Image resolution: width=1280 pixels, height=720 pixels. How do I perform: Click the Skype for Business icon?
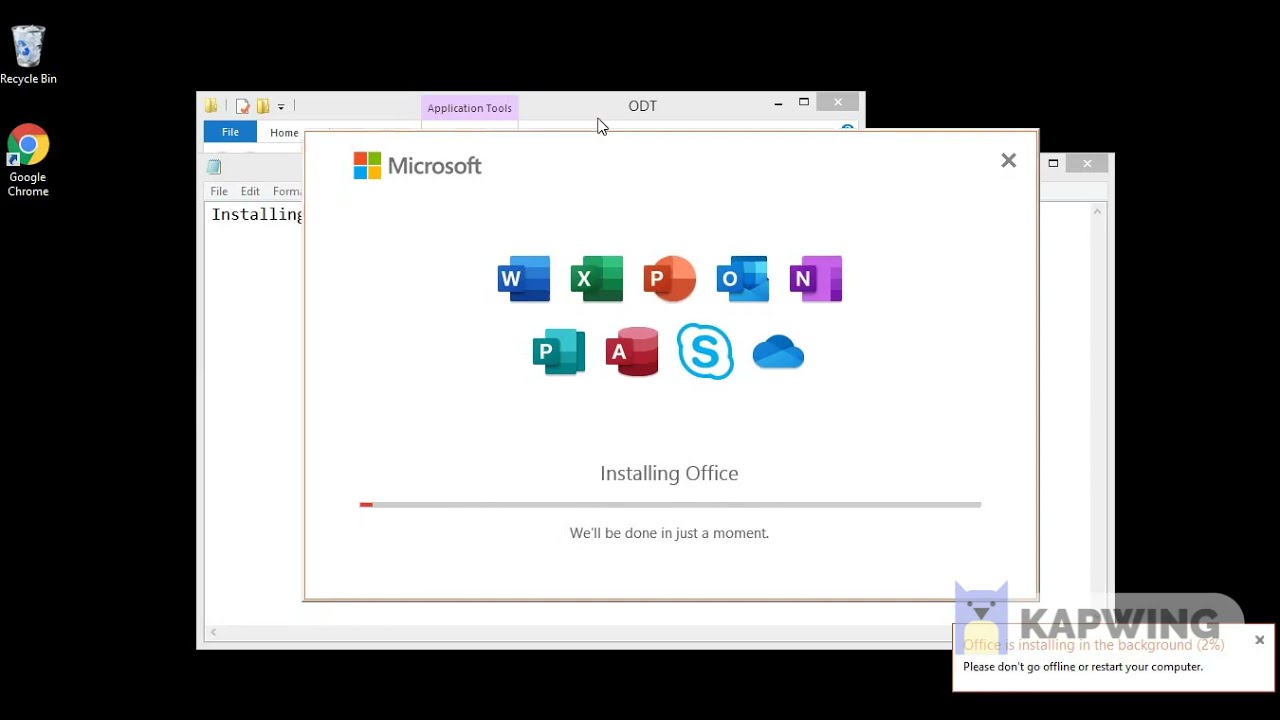point(705,351)
